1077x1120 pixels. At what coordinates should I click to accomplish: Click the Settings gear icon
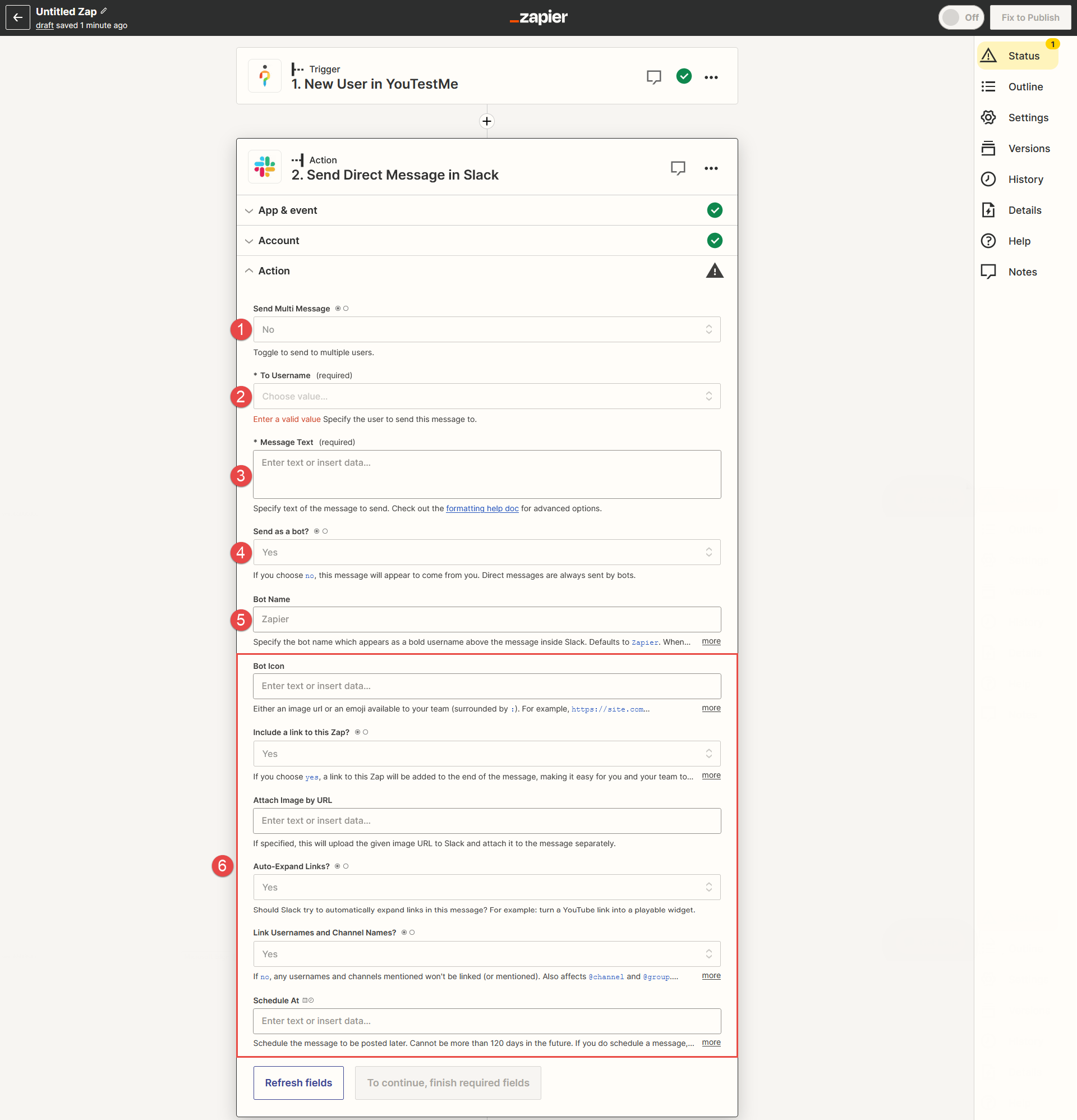988,118
